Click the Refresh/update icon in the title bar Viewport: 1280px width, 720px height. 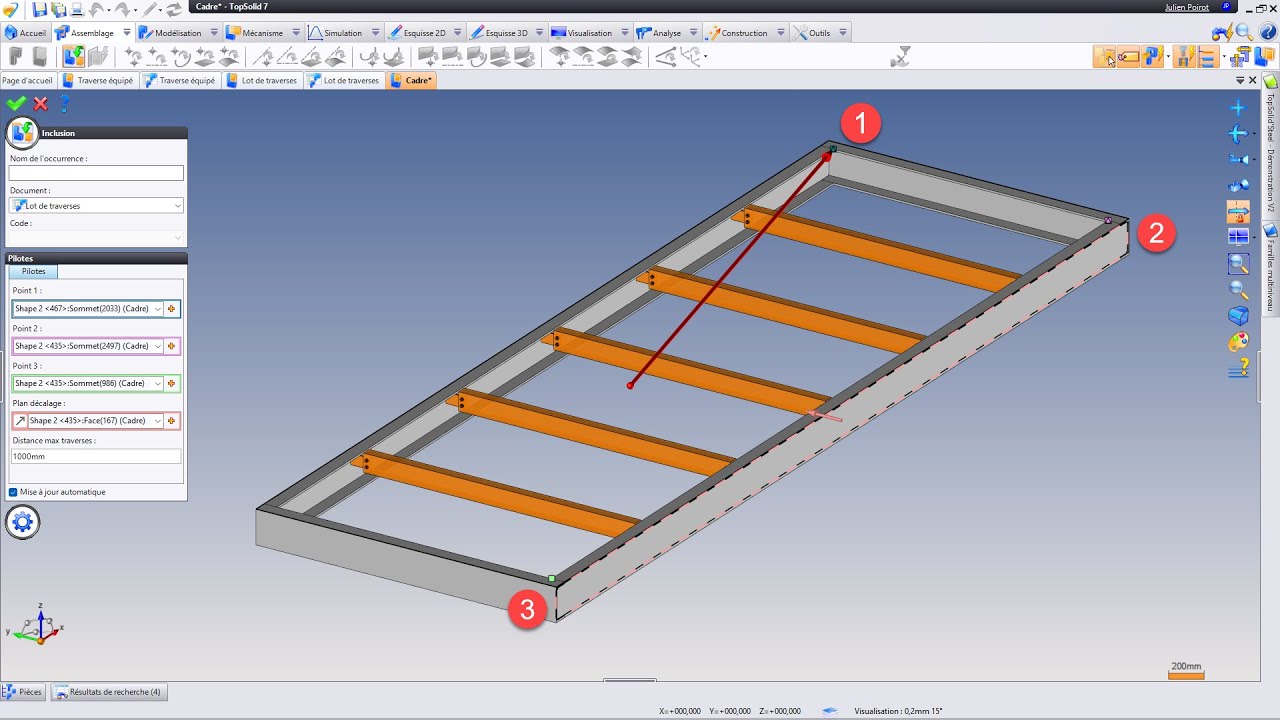click(173, 9)
